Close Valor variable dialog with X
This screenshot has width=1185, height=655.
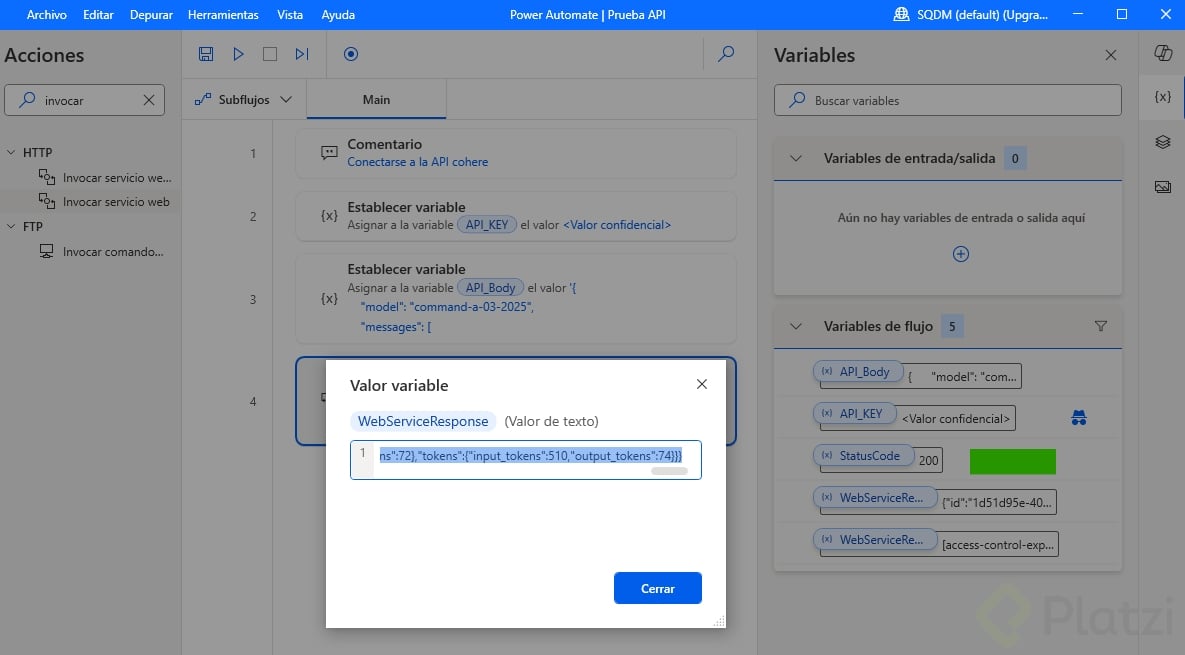pyautogui.click(x=701, y=385)
